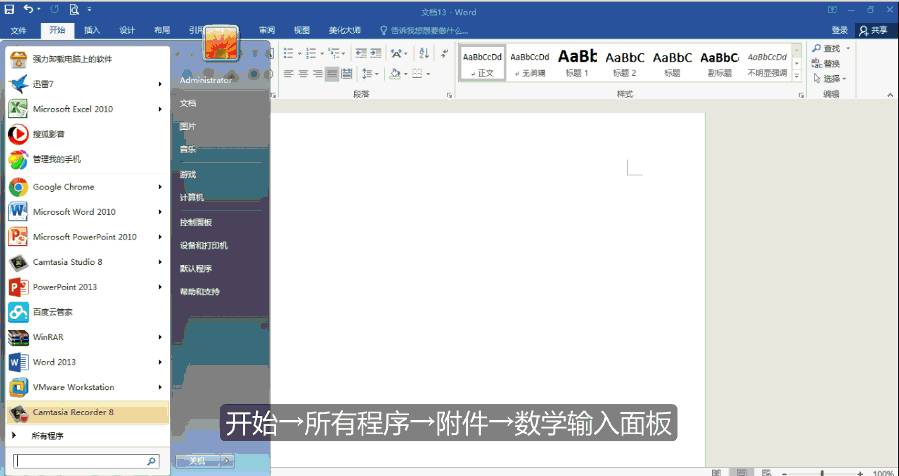This screenshot has height=476, width=899.
Task: Select the 正文 style
Action: click(482, 63)
